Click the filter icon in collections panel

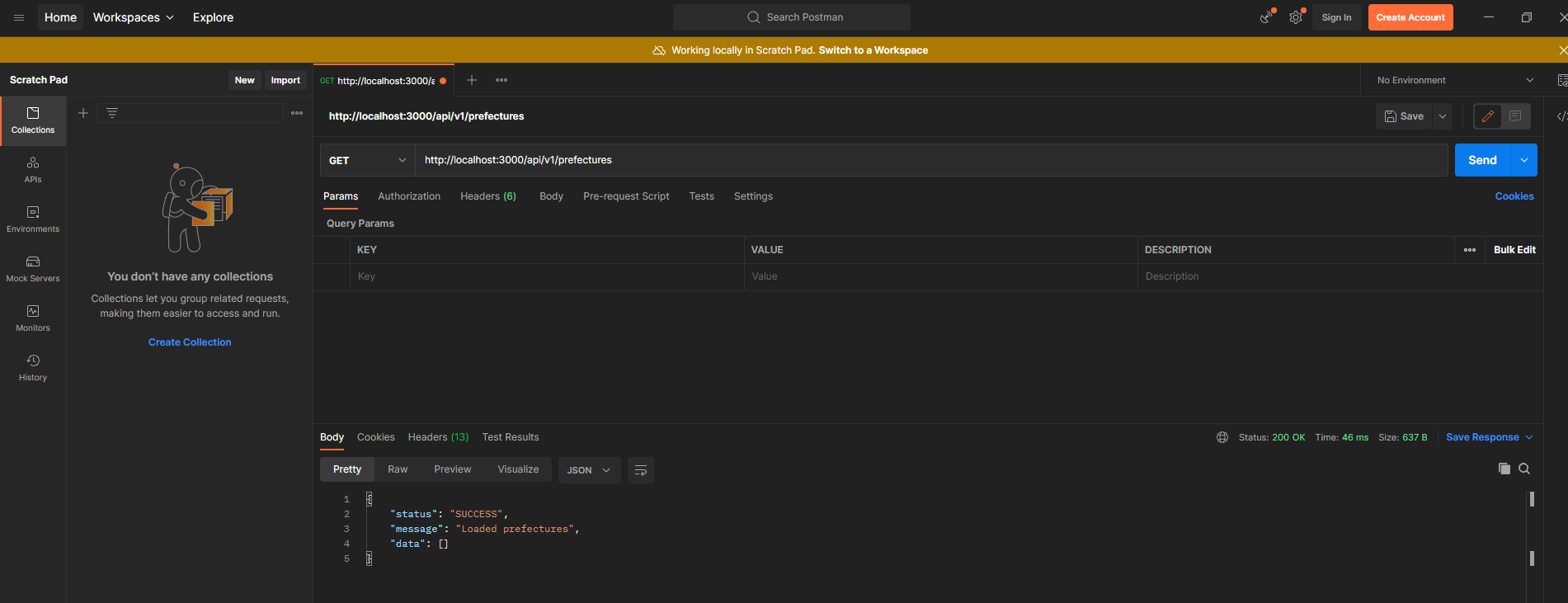pyautogui.click(x=112, y=113)
